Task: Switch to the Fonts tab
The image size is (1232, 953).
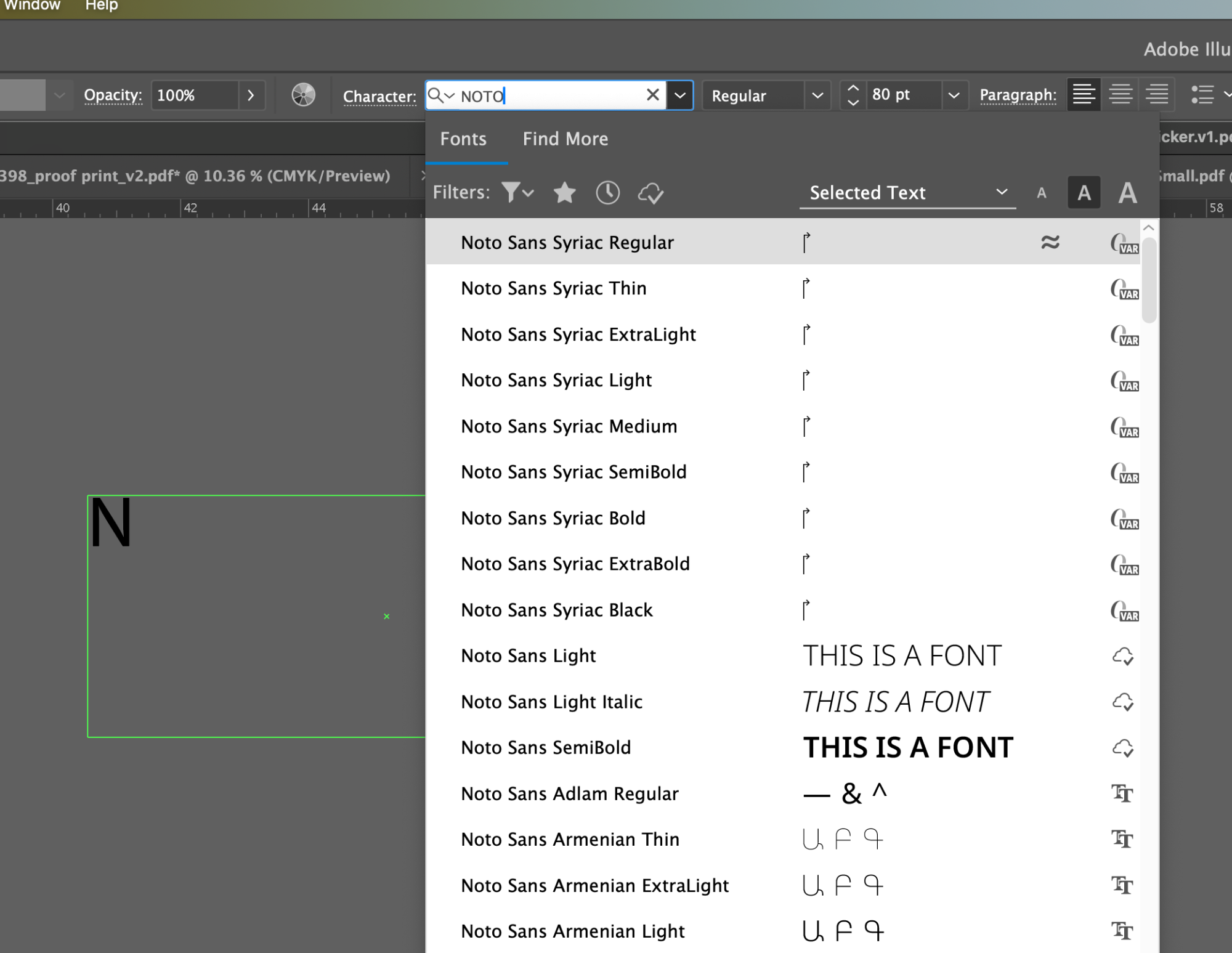Action: pyautogui.click(x=463, y=139)
